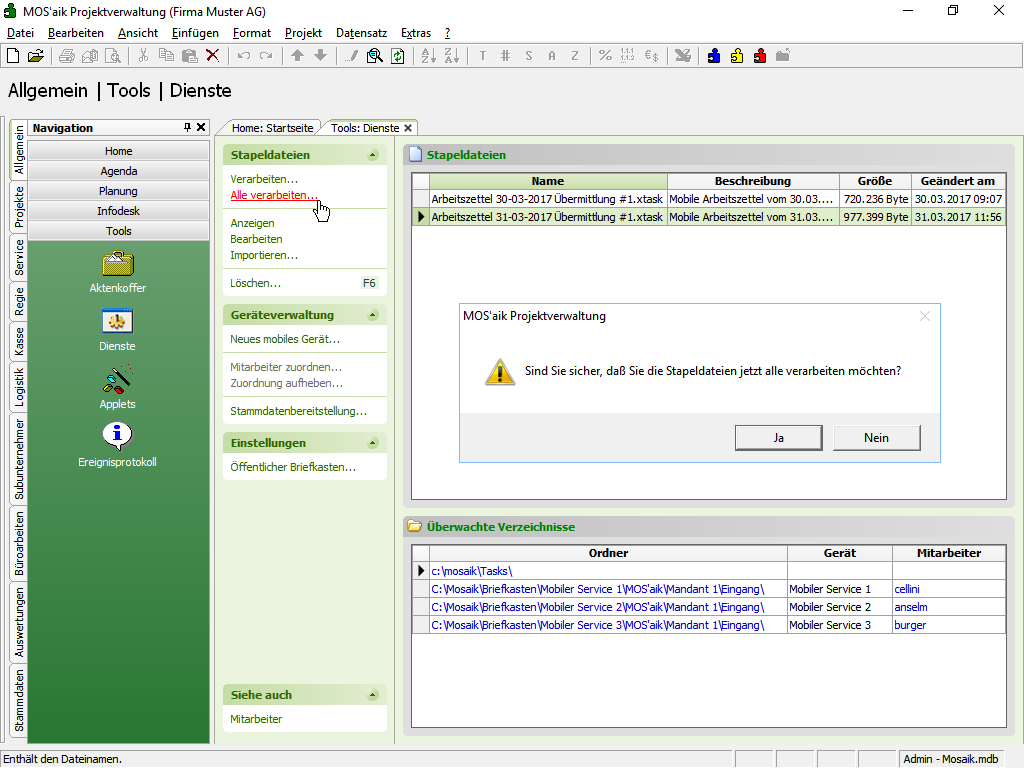Click the open folder toolbar icon

(x=35, y=56)
